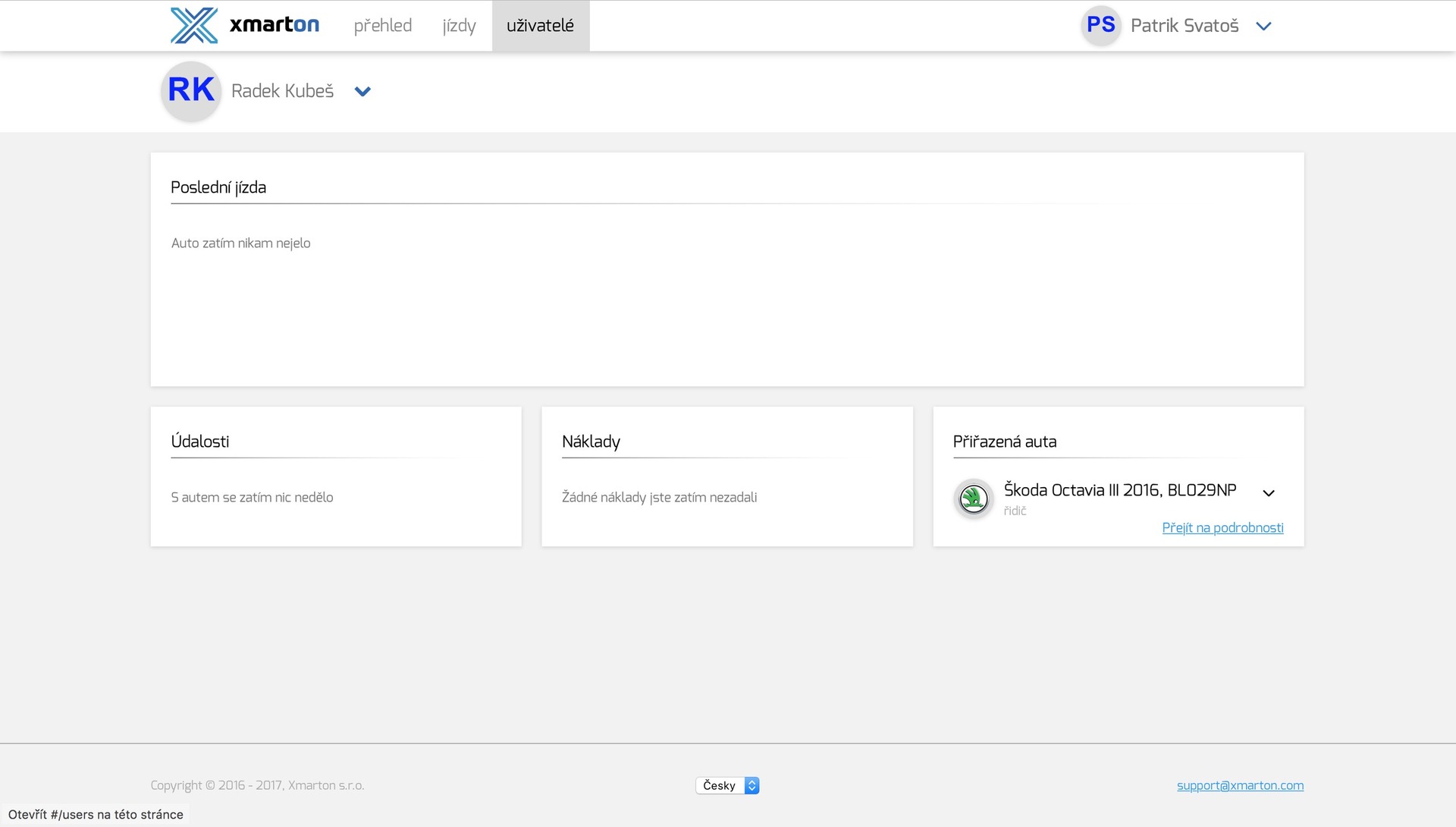
Task: Select the uživatelé tab
Action: pyautogui.click(x=540, y=26)
